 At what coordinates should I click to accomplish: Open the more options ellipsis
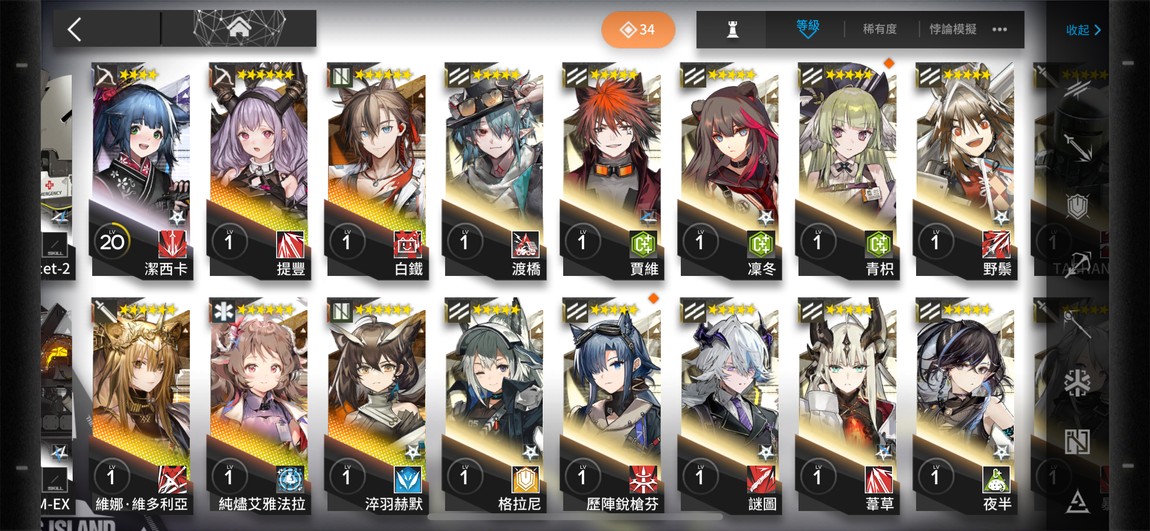click(1000, 29)
